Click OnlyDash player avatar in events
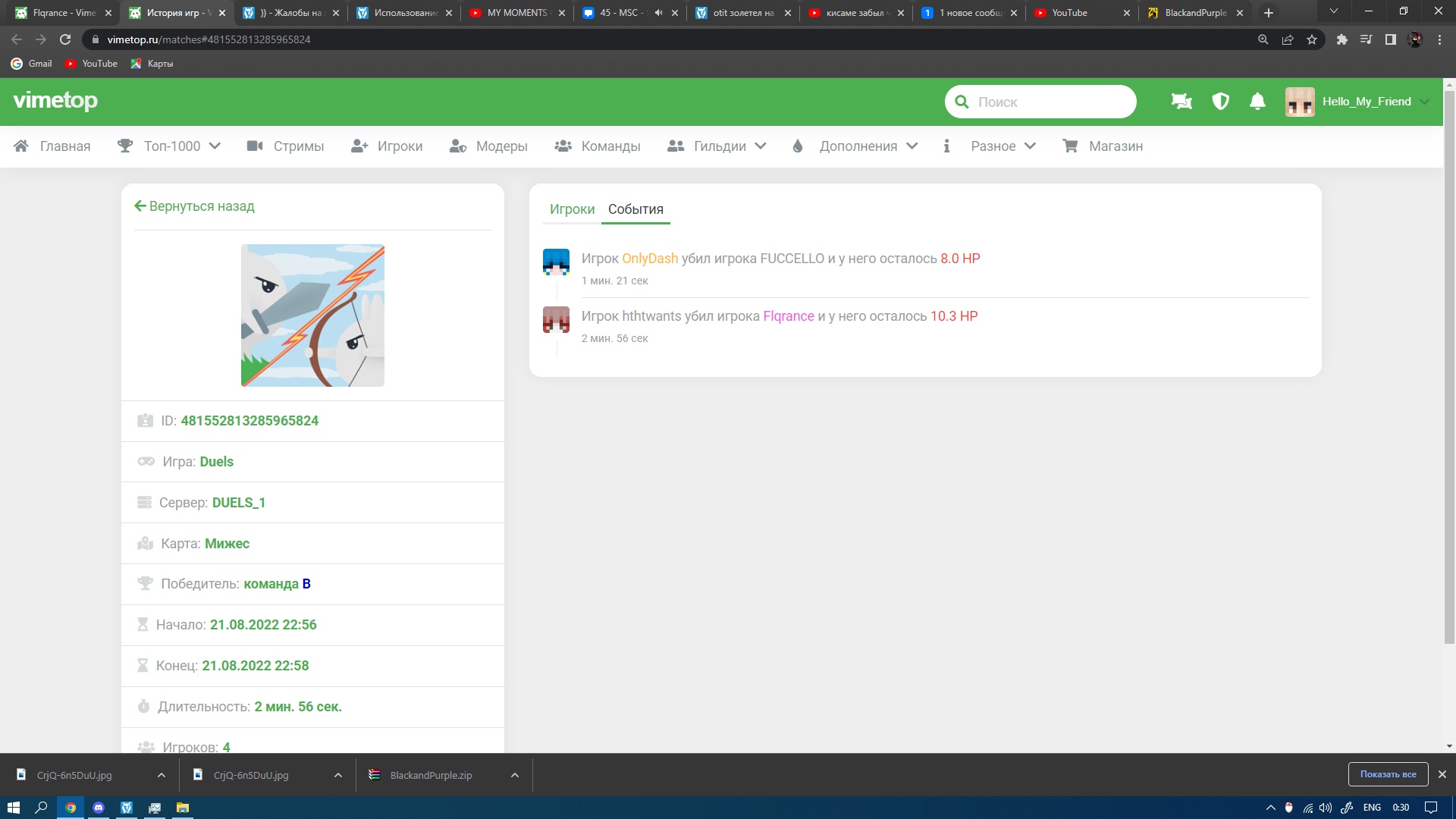The height and width of the screenshot is (819, 1456). pyautogui.click(x=556, y=262)
